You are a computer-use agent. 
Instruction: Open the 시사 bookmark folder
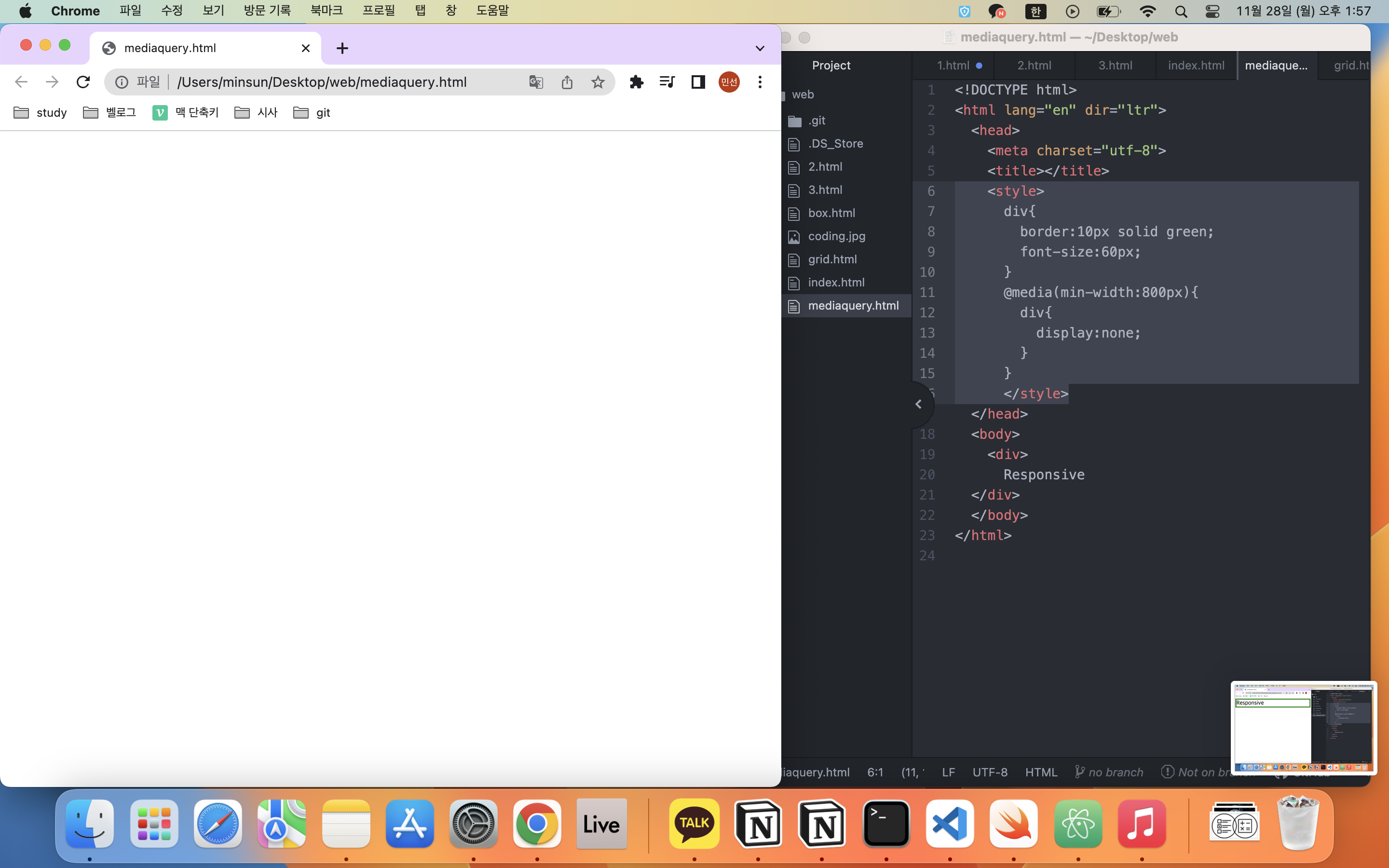tap(256, 112)
